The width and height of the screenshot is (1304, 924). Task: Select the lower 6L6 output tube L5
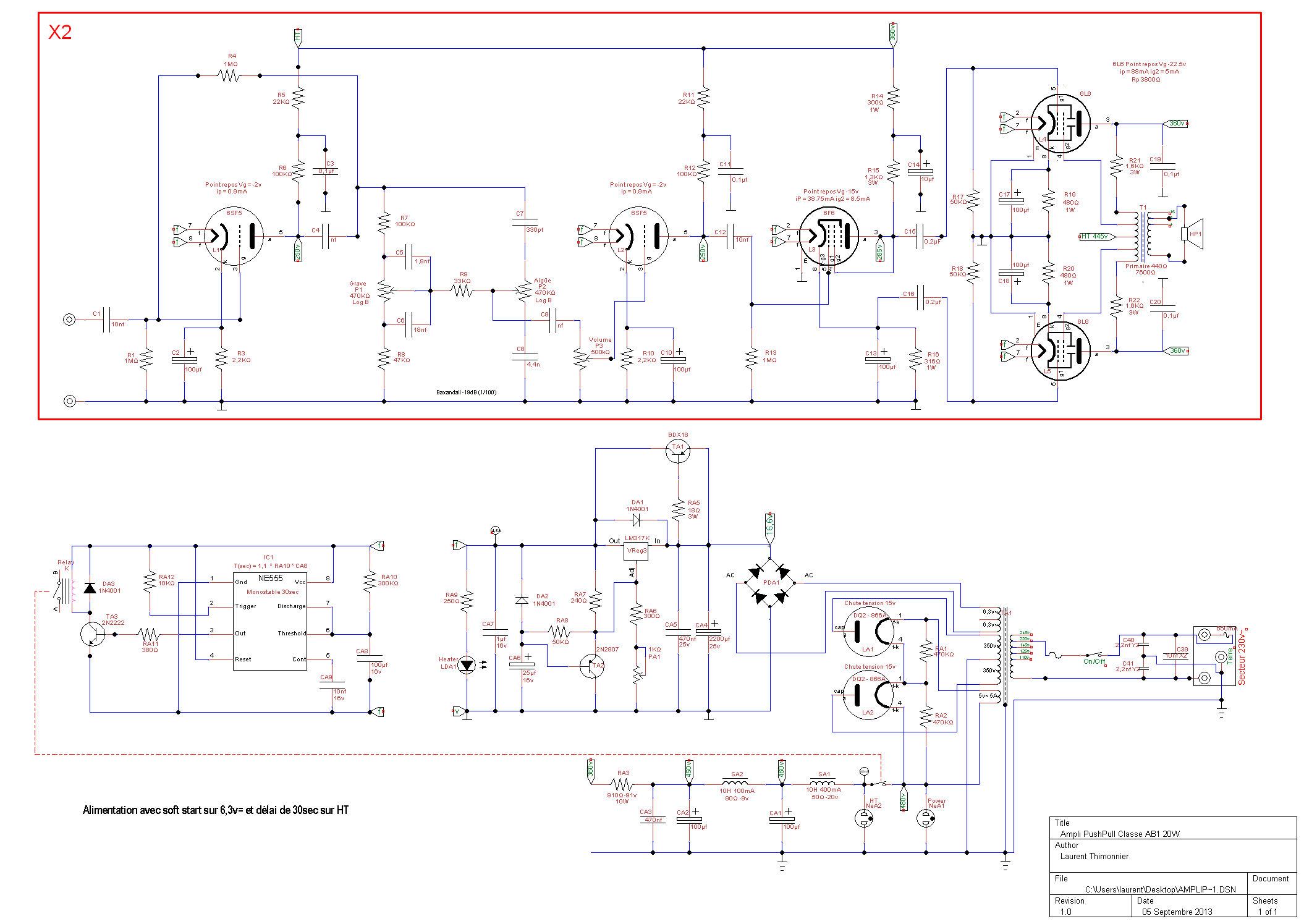pyautogui.click(x=1061, y=350)
